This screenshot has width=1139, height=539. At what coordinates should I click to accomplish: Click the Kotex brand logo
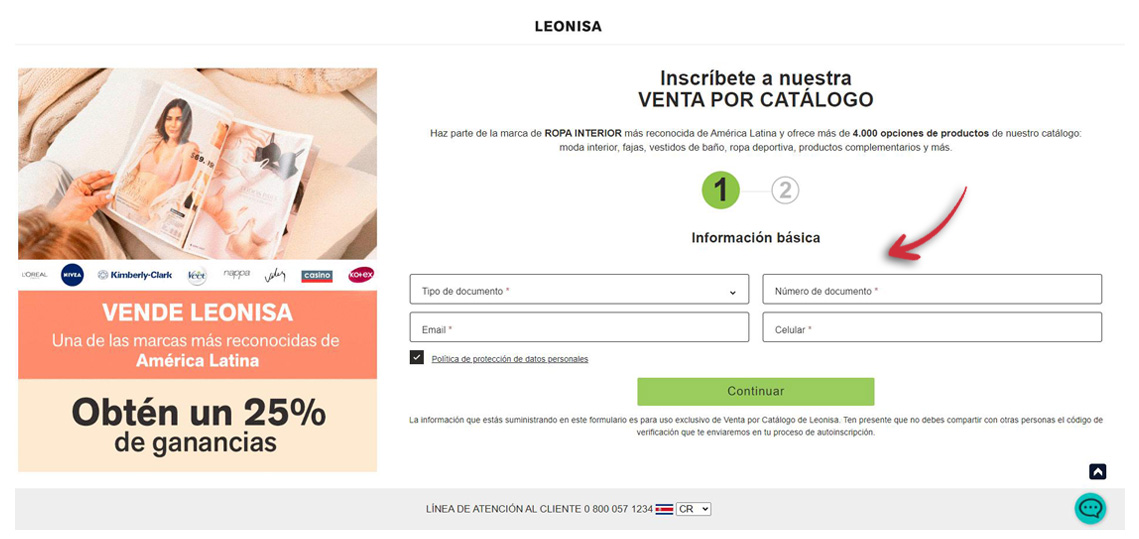click(x=361, y=275)
